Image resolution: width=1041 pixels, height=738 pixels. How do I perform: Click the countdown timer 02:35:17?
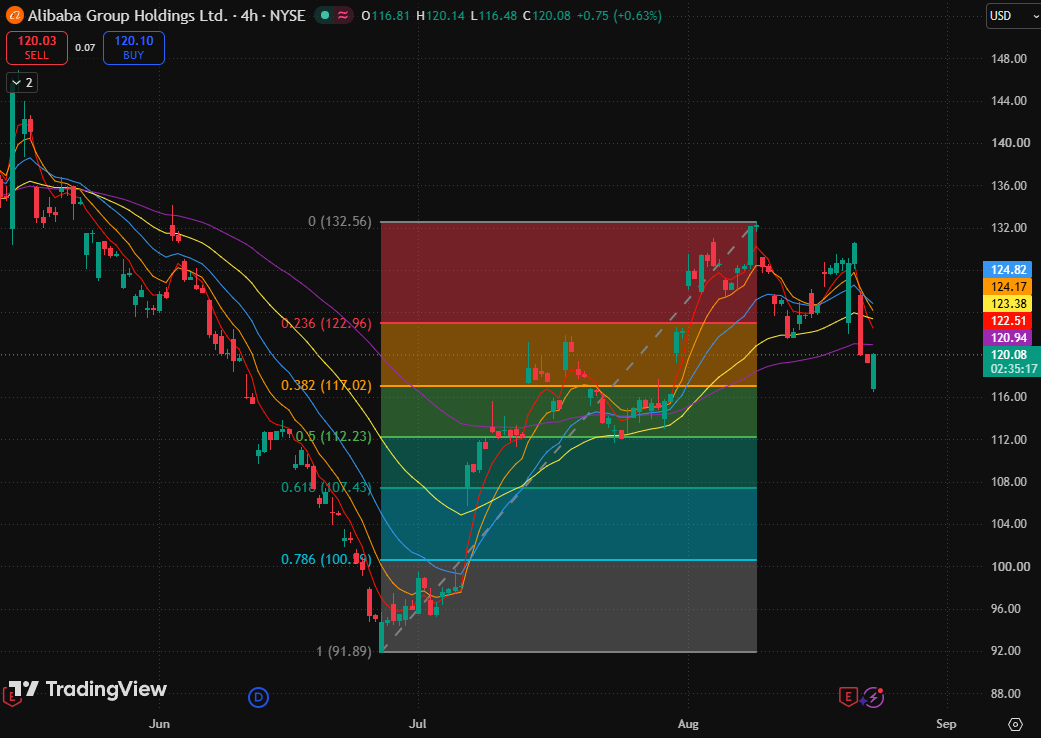click(x=1013, y=369)
